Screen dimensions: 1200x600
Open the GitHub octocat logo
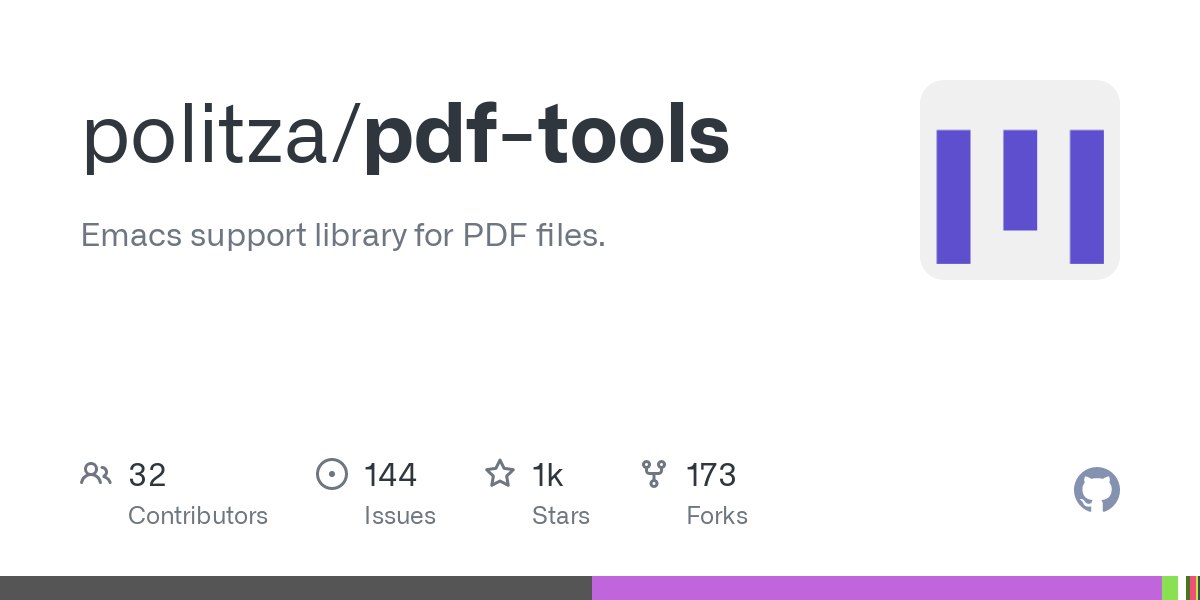[x=1096, y=491]
